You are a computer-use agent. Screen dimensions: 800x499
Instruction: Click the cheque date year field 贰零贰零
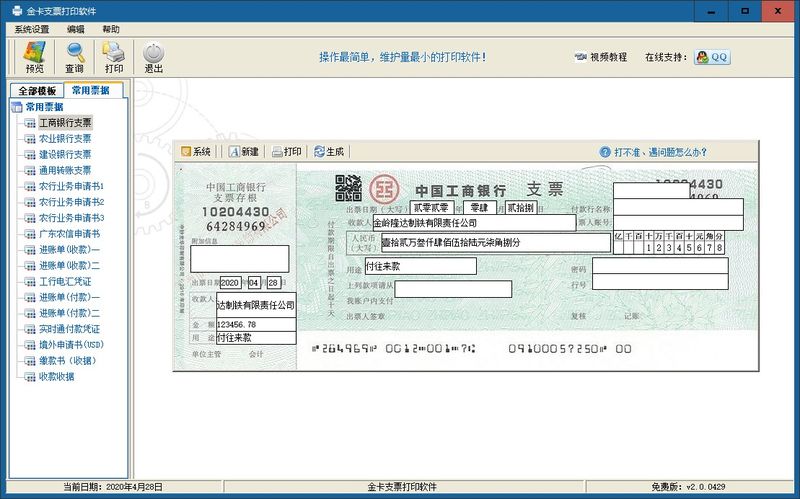point(432,208)
